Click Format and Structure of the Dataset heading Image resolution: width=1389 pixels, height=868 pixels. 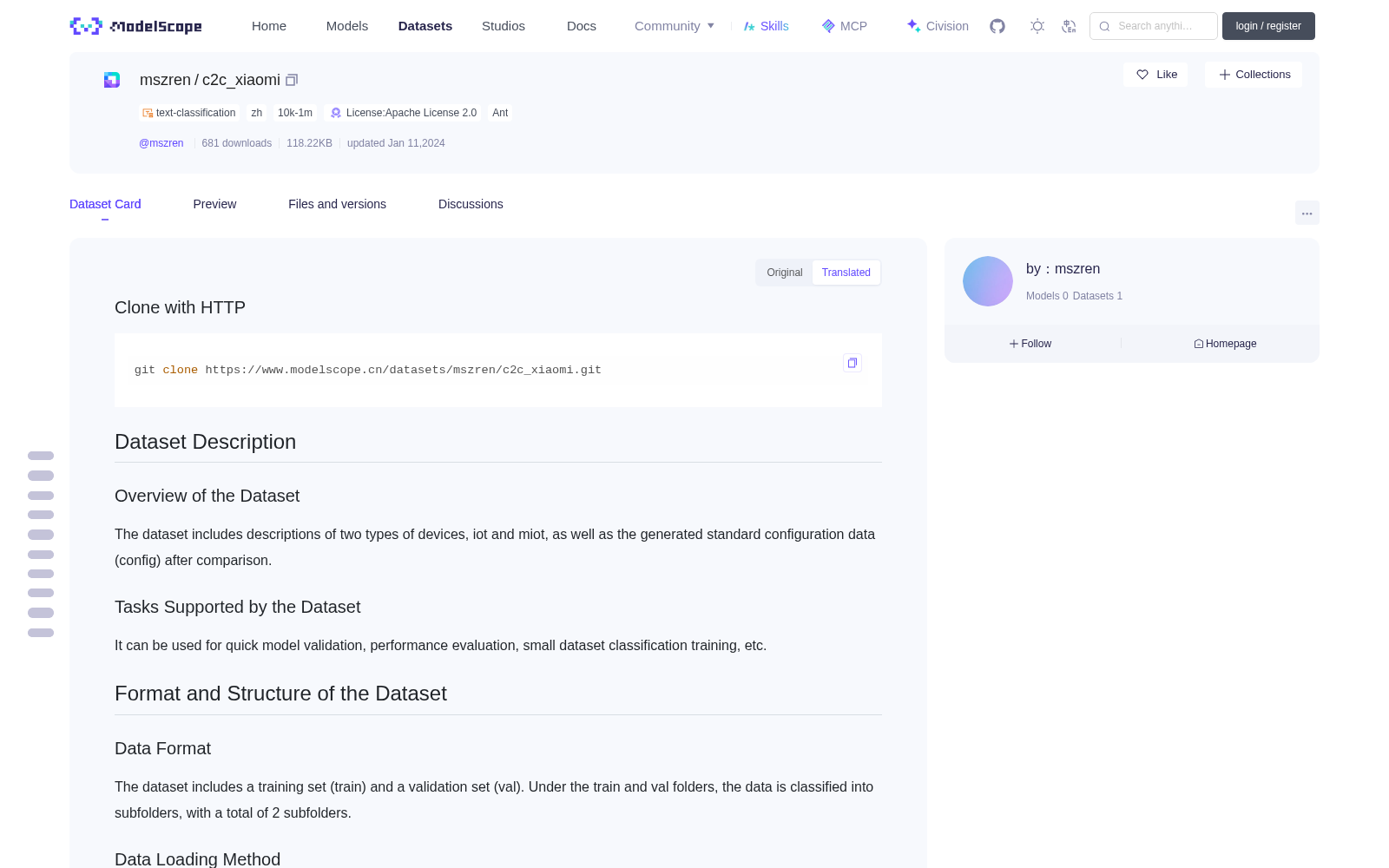point(280,694)
